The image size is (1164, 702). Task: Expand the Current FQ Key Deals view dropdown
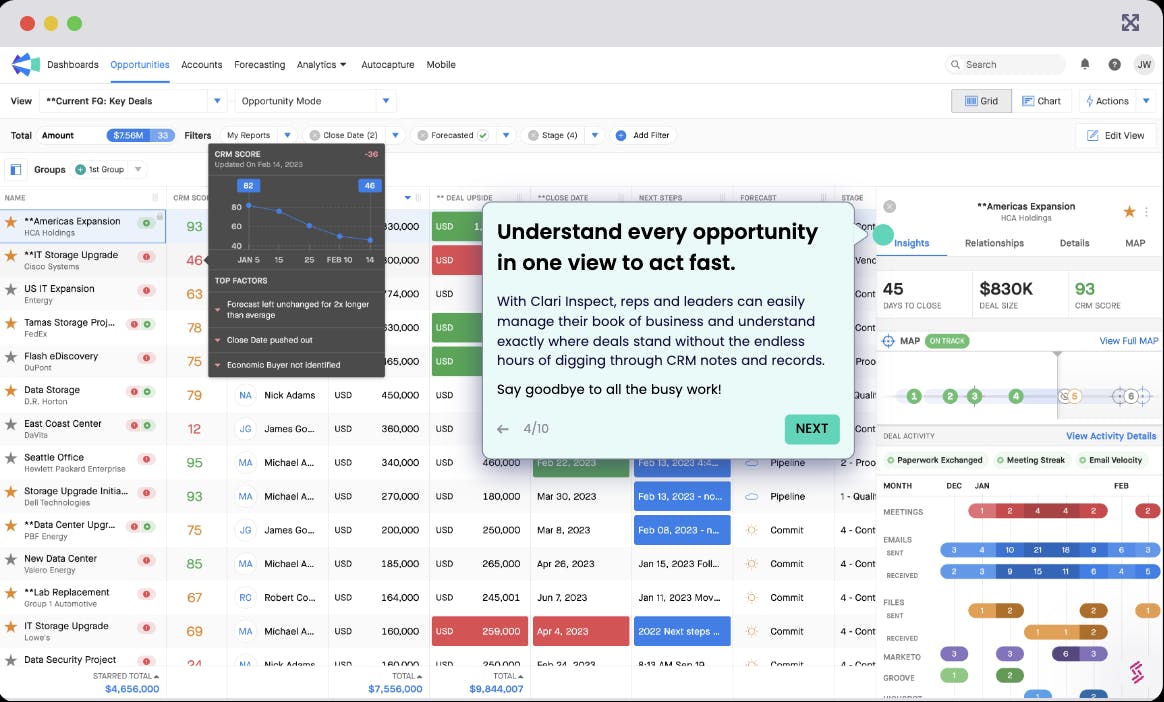pyautogui.click(x=218, y=101)
